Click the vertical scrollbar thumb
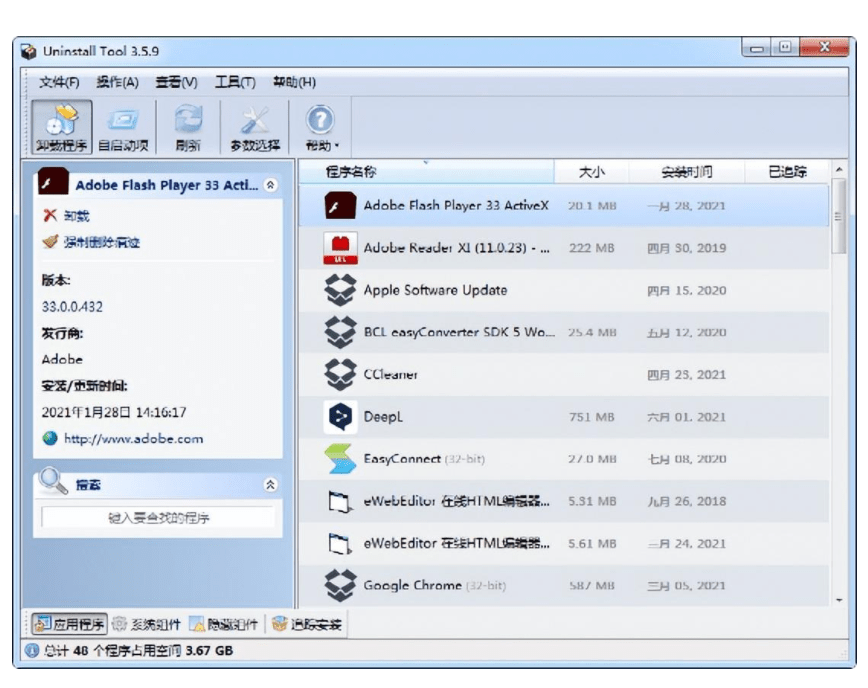868x688 pixels. (x=839, y=216)
